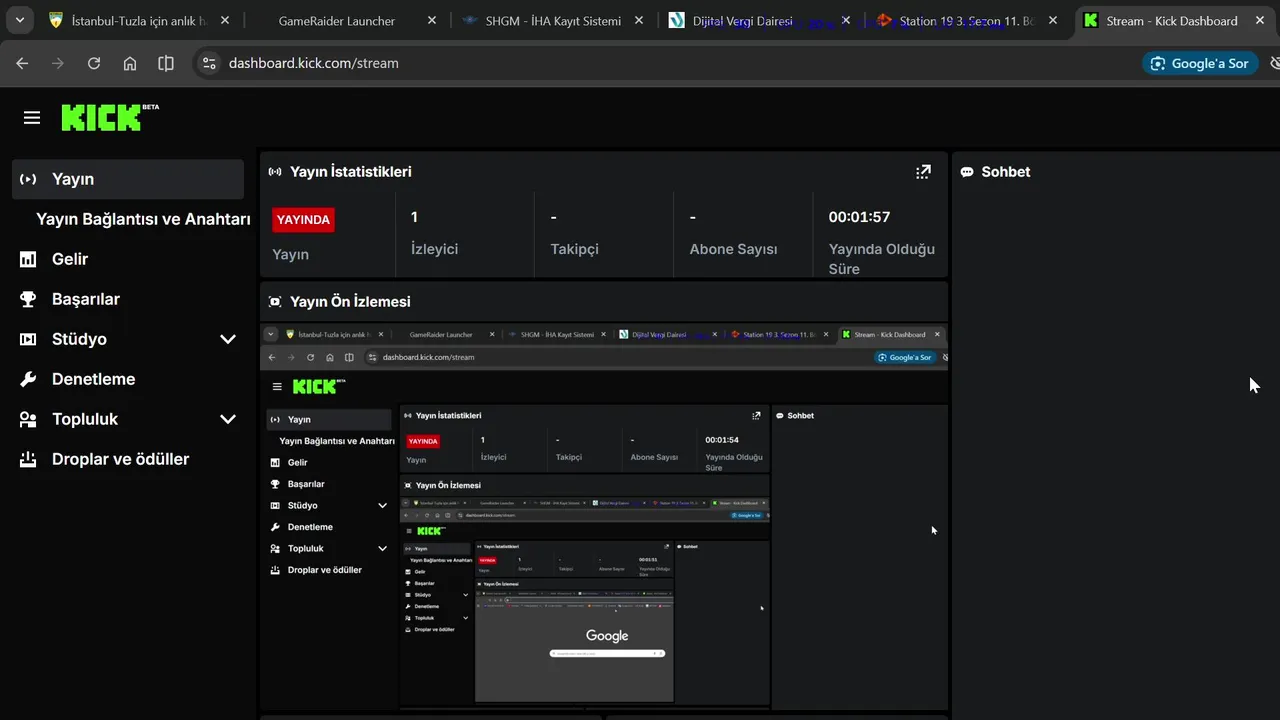
Task: Click the Sohbet chat bubble icon
Action: (x=967, y=172)
